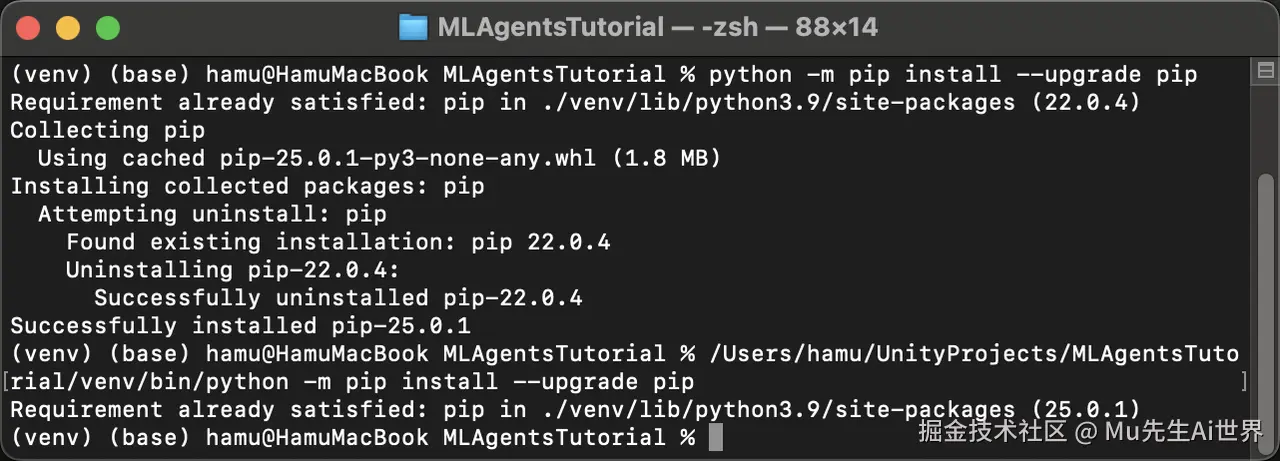Click the 'Collecting pip' output line

click(107, 130)
